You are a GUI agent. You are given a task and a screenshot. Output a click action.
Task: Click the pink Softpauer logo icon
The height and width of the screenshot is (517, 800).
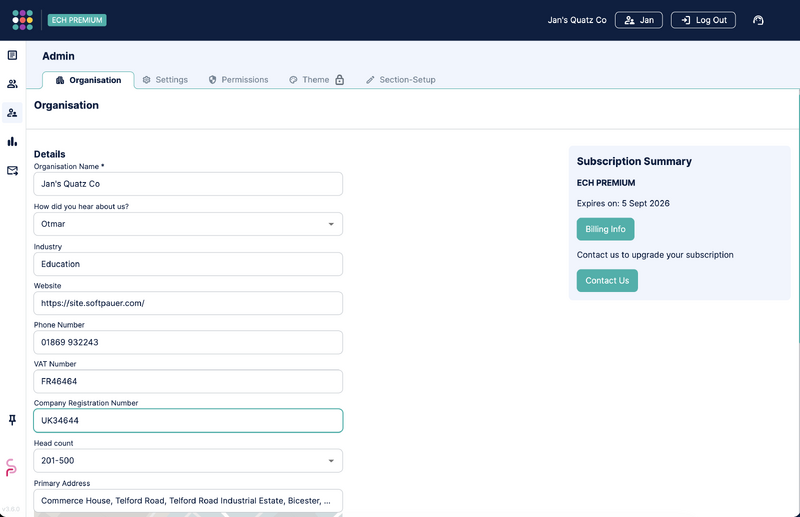pos(11,467)
